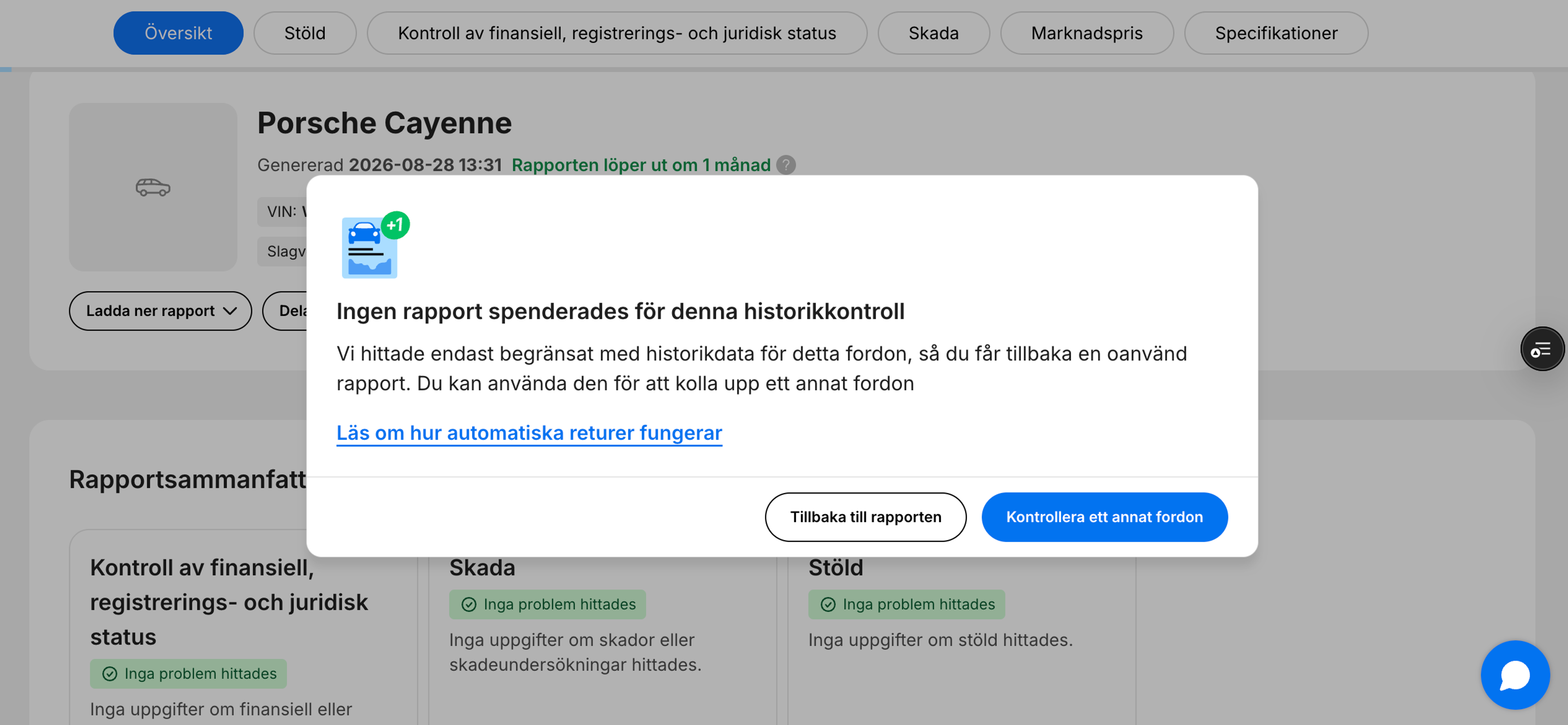Image resolution: width=1568 pixels, height=725 pixels.
Task: Click the Skada summary card heading
Action: click(482, 568)
